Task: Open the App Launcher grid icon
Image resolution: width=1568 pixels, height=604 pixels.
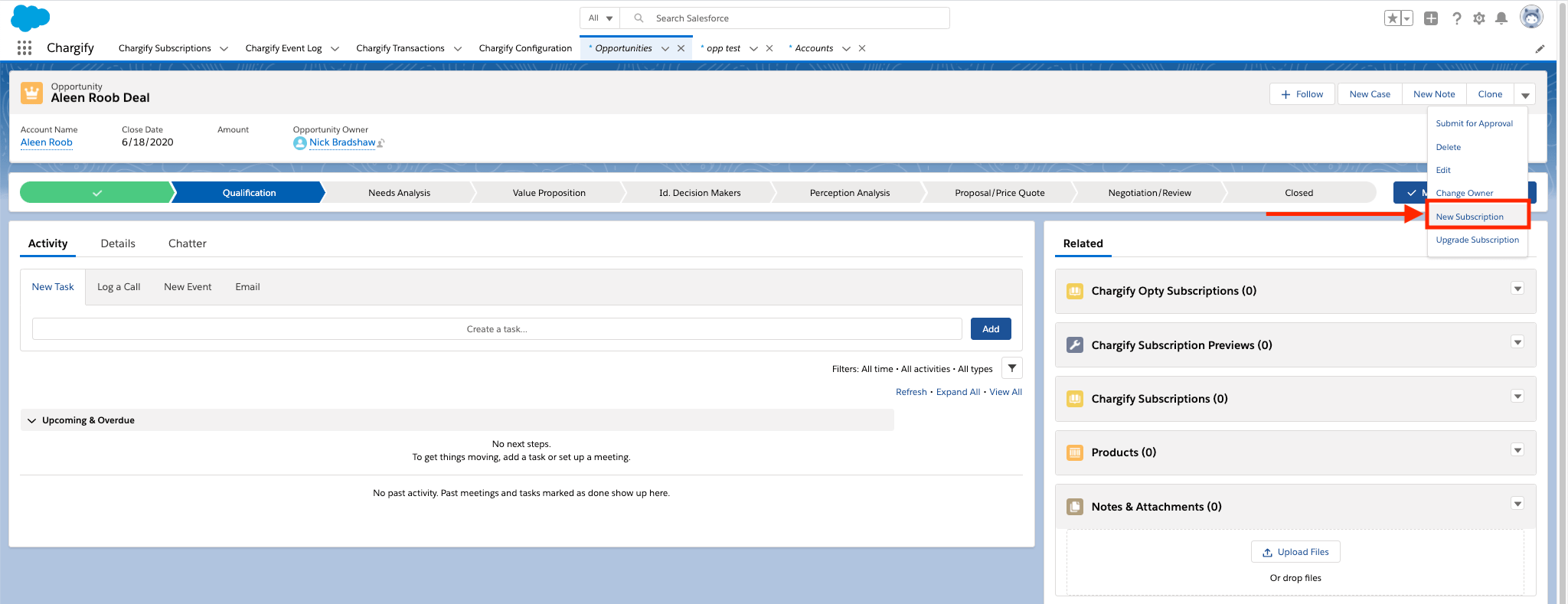Action: pos(24,48)
